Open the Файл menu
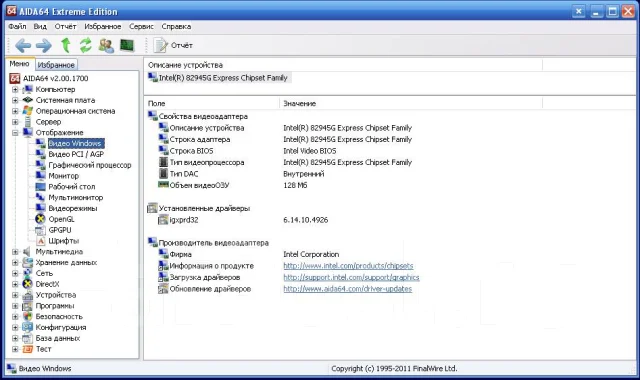This screenshot has width=640, height=380. pos(17,27)
